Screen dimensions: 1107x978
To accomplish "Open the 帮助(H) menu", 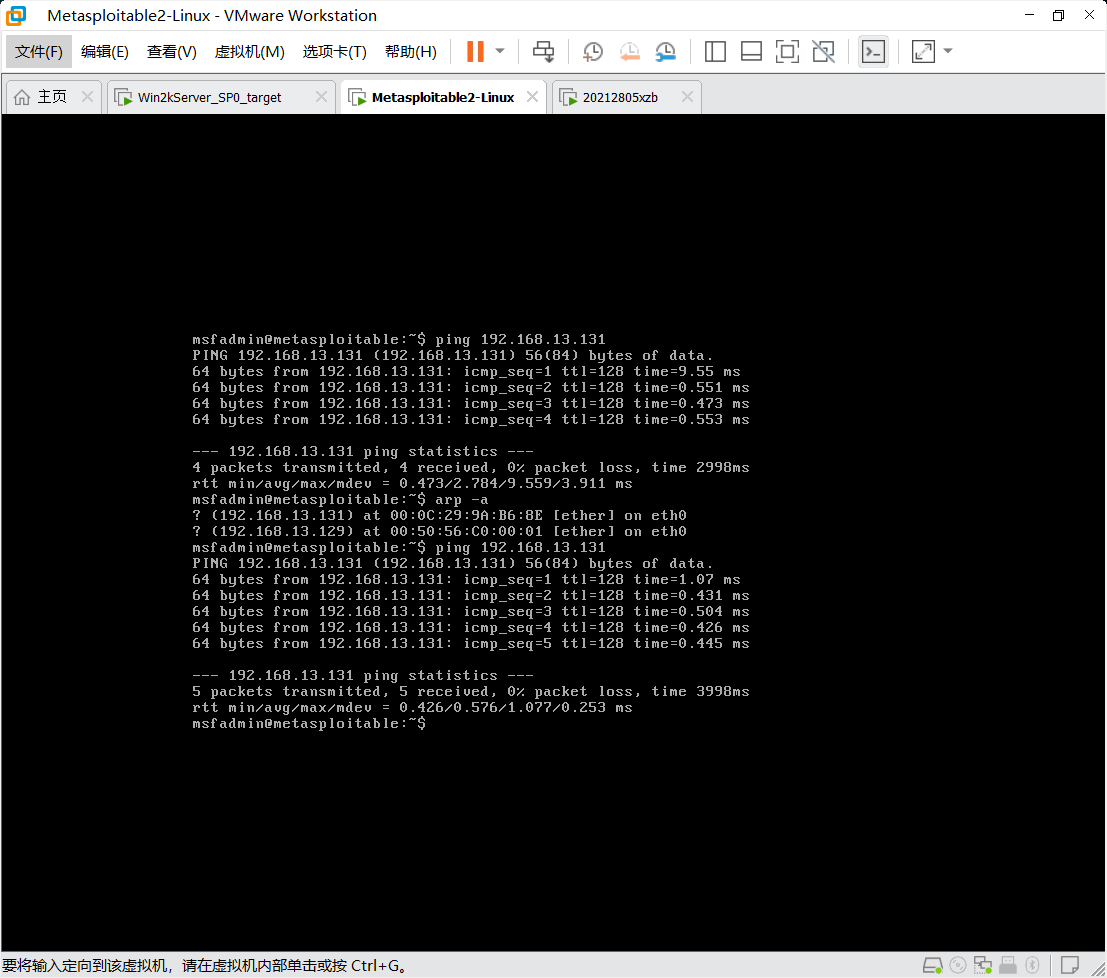I will point(411,52).
